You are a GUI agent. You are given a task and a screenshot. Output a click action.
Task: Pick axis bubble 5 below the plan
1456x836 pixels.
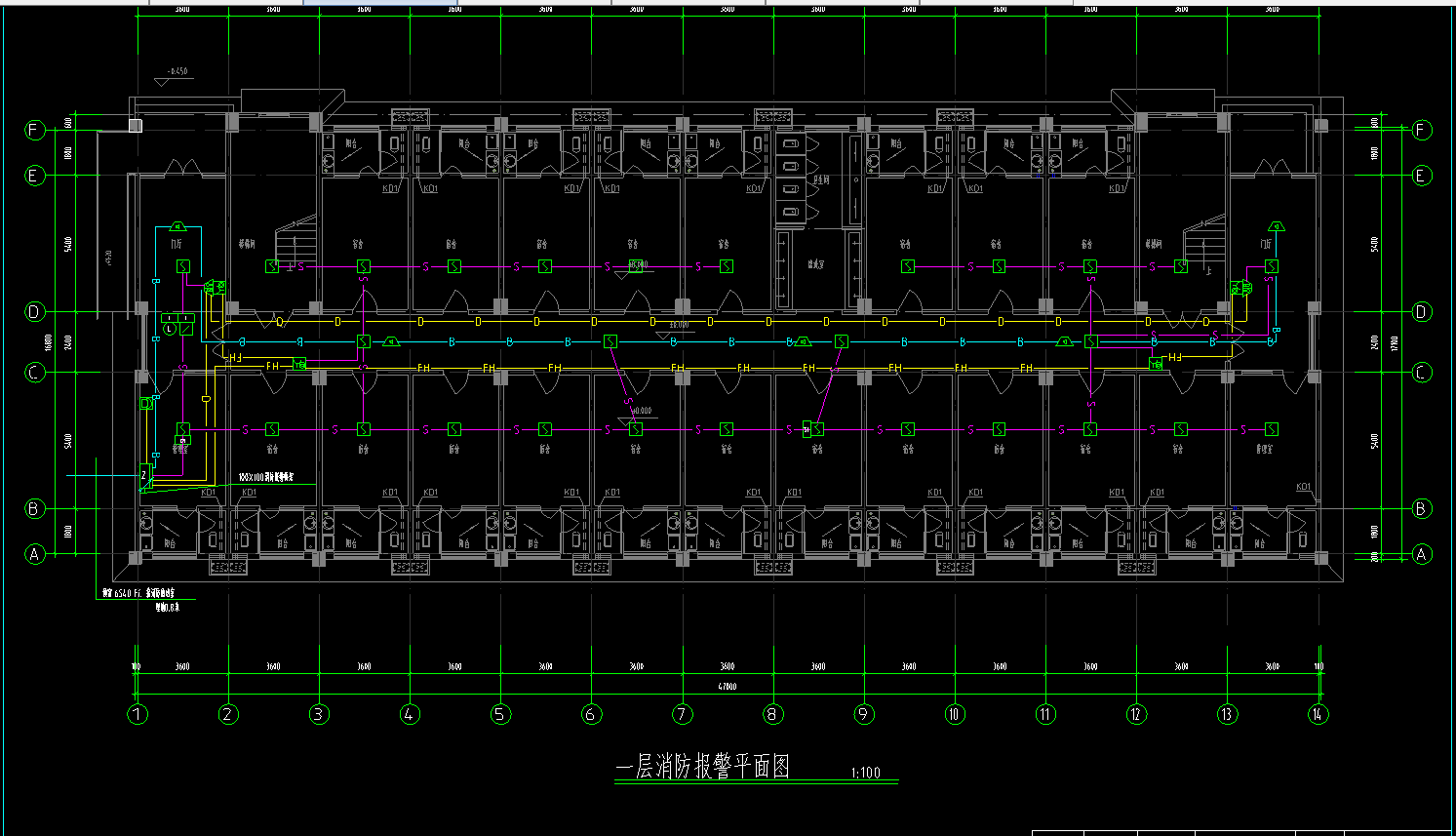tap(500, 714)
